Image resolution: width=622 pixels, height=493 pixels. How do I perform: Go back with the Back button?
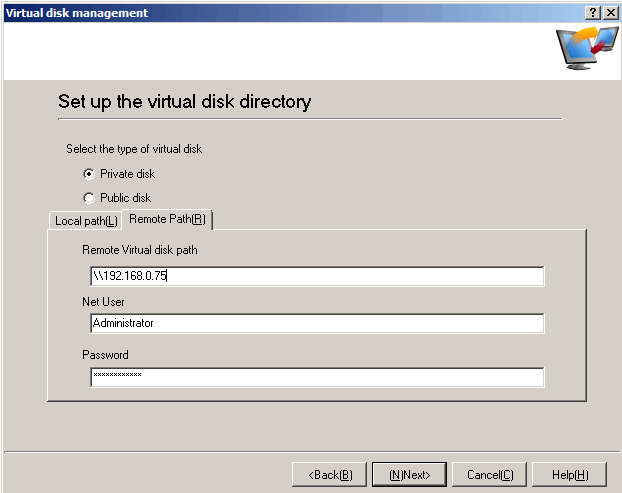click(x=329, y=475)
